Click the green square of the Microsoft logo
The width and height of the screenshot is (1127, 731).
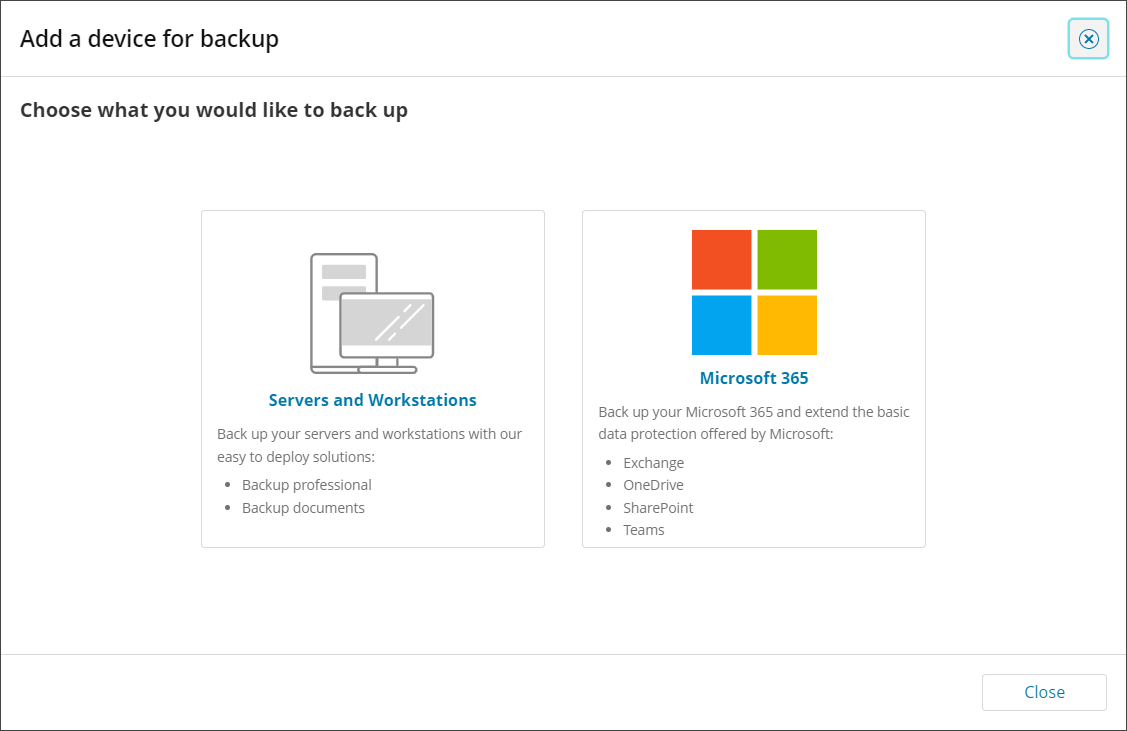coord(787,260)
